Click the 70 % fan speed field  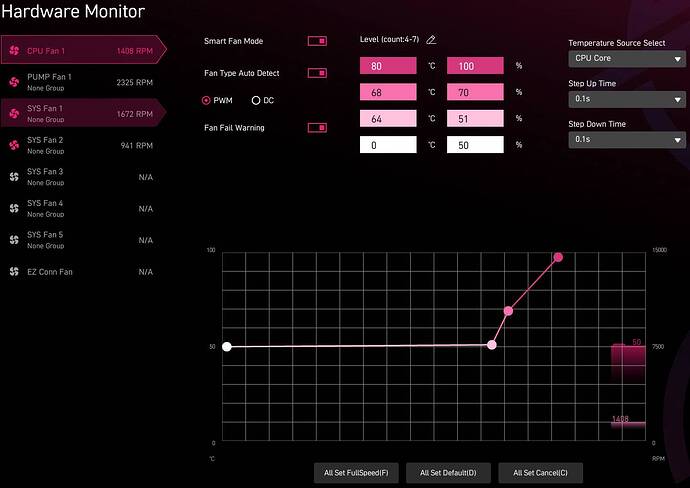pos(475,92)
